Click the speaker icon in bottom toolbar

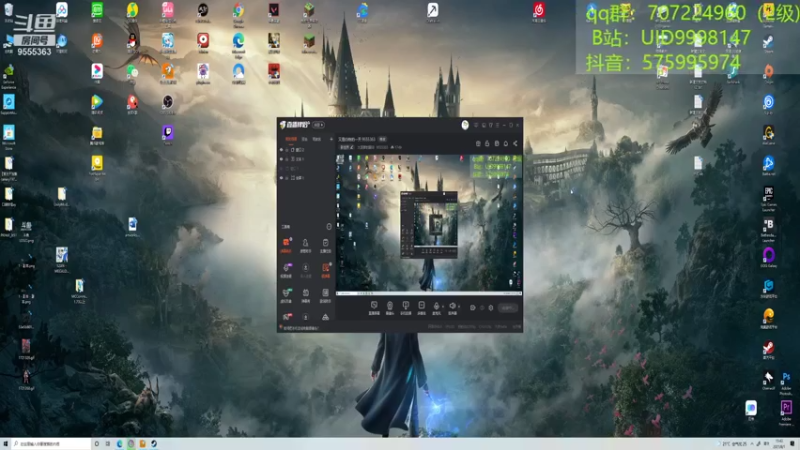[x=452, y=306]
